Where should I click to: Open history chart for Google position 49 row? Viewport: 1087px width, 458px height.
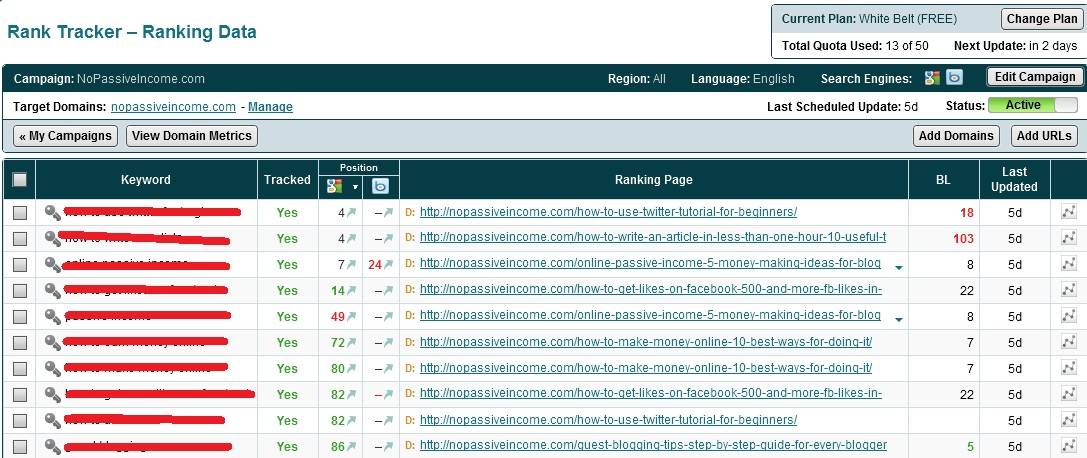pyautogui.click(x=1068, y=317)
